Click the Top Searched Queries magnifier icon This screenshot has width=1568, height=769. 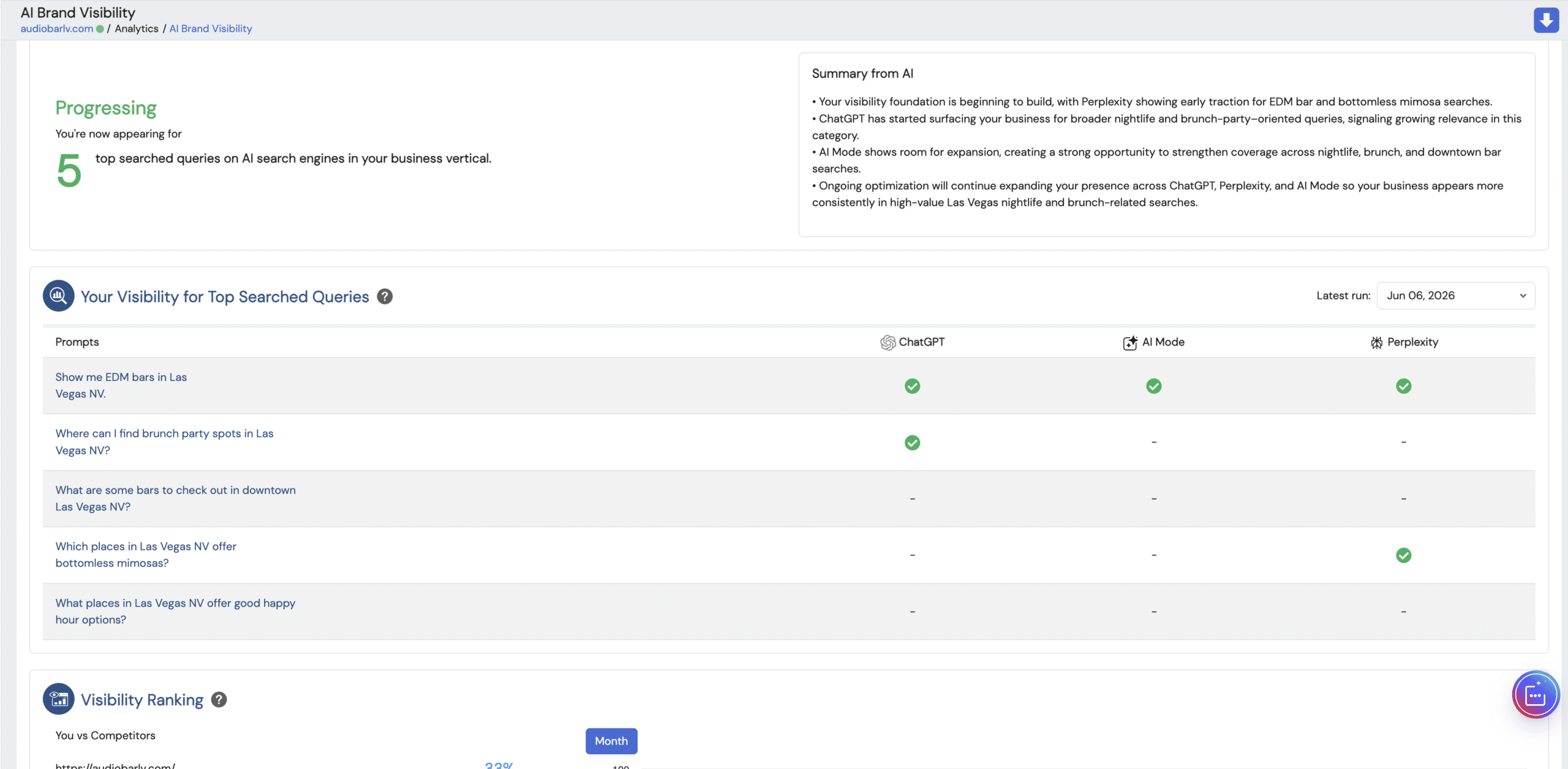(59, 296)
